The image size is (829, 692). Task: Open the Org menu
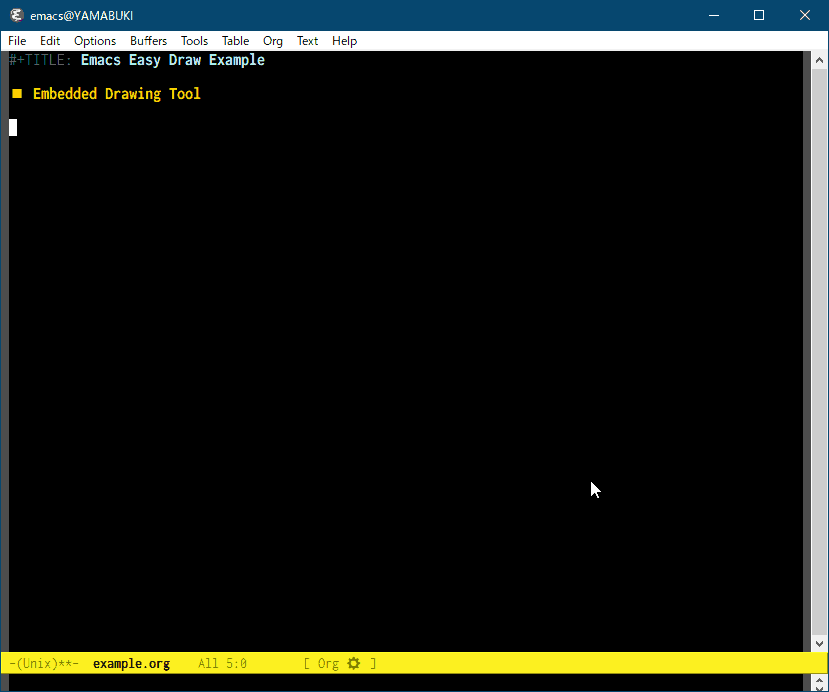tap(273, 41)
